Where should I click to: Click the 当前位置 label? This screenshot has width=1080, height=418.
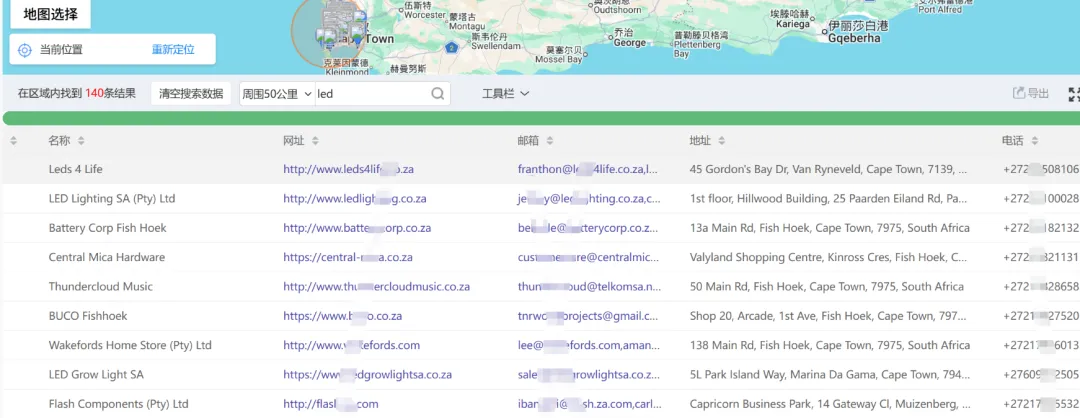pos(61,50)
